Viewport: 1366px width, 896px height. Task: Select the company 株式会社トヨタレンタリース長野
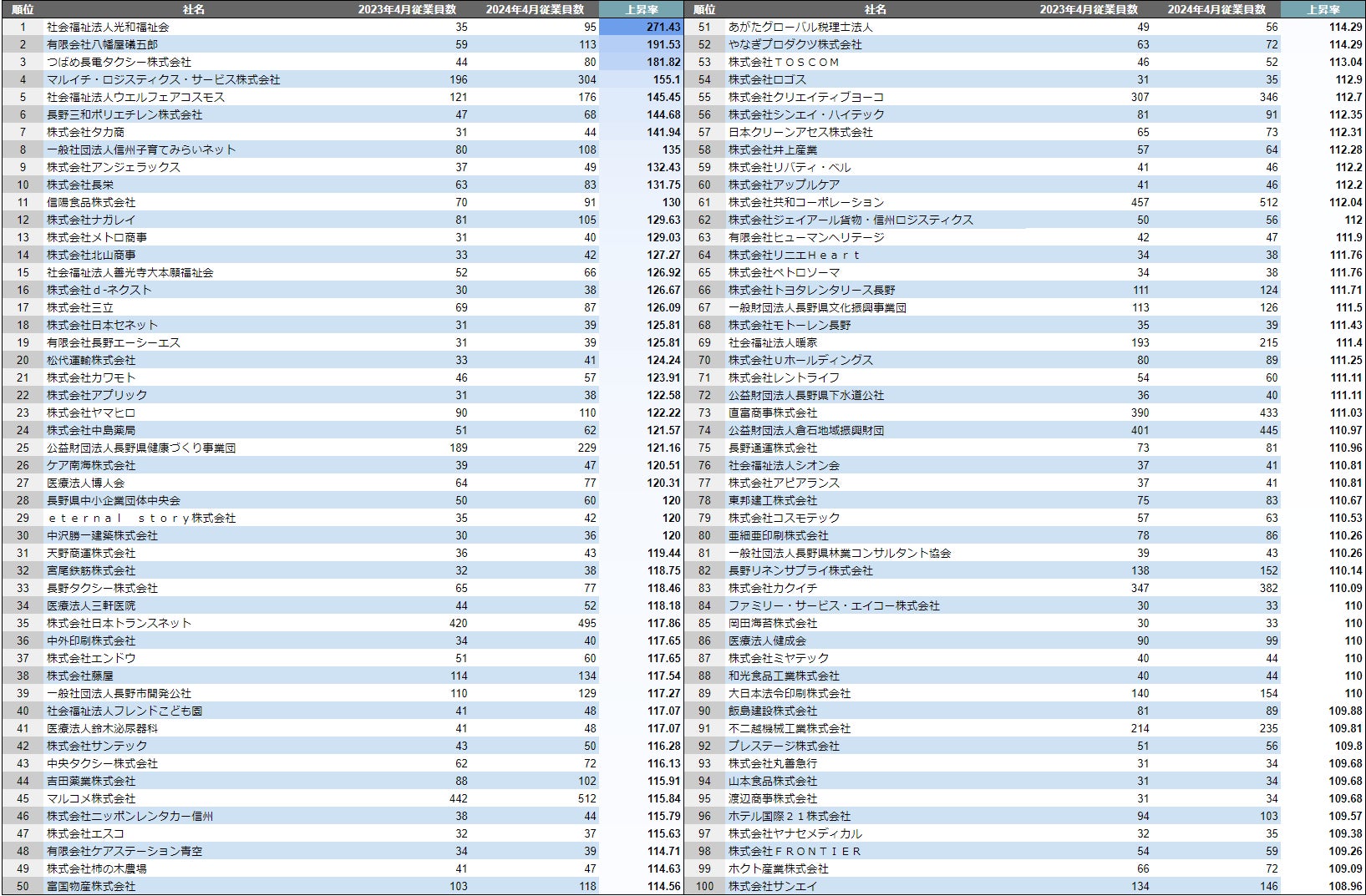click(x=812, y=290)
